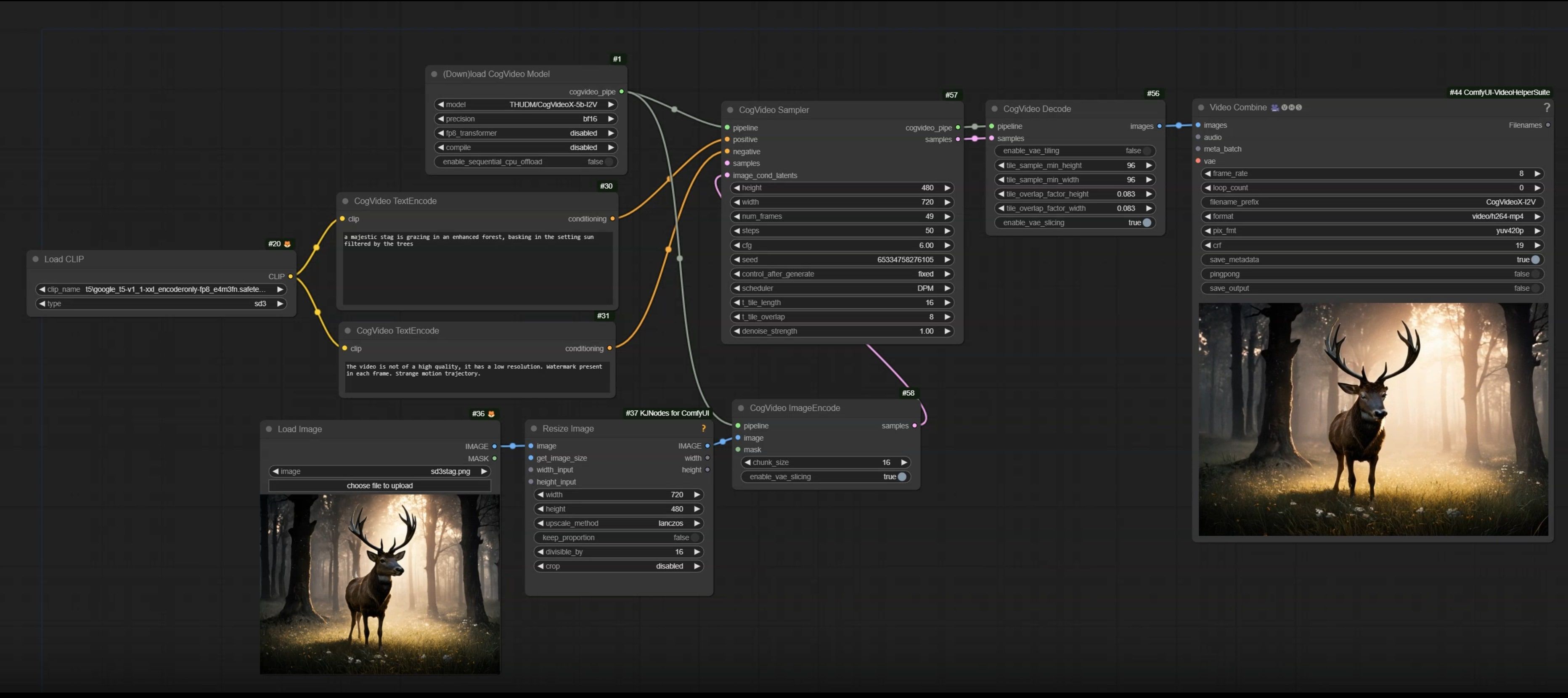Open the fp8_transformer dropdown
This screenshot has width=1568, height=698.
[x=526, y=133]
